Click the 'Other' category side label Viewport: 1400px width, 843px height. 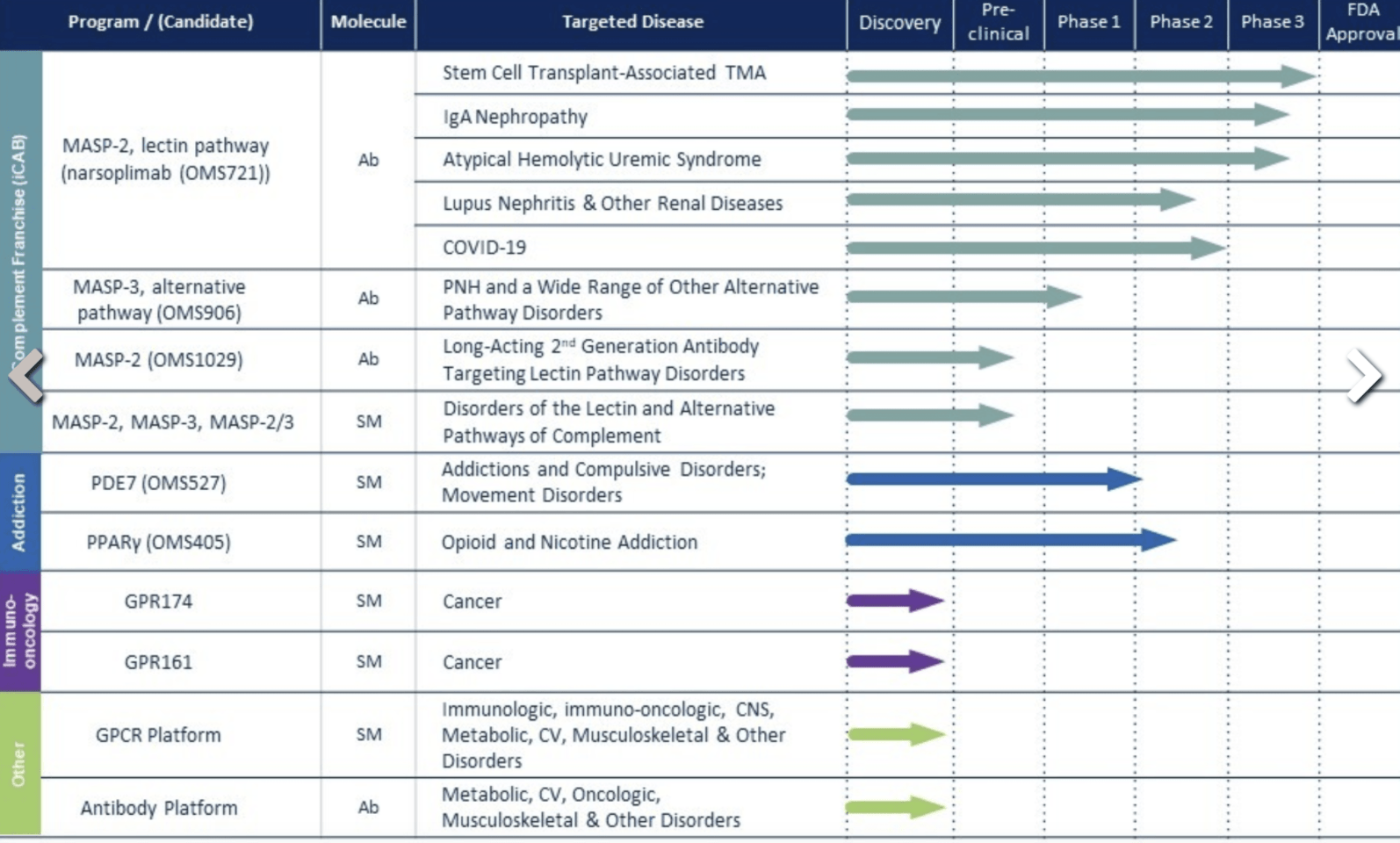pos(19,764)
